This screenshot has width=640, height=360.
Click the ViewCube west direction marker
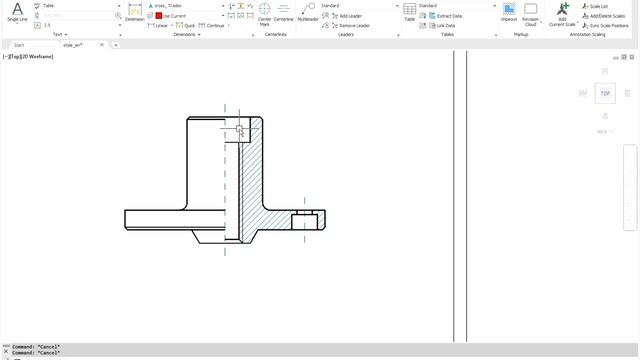pyautogui.click(x=582, y=93)
